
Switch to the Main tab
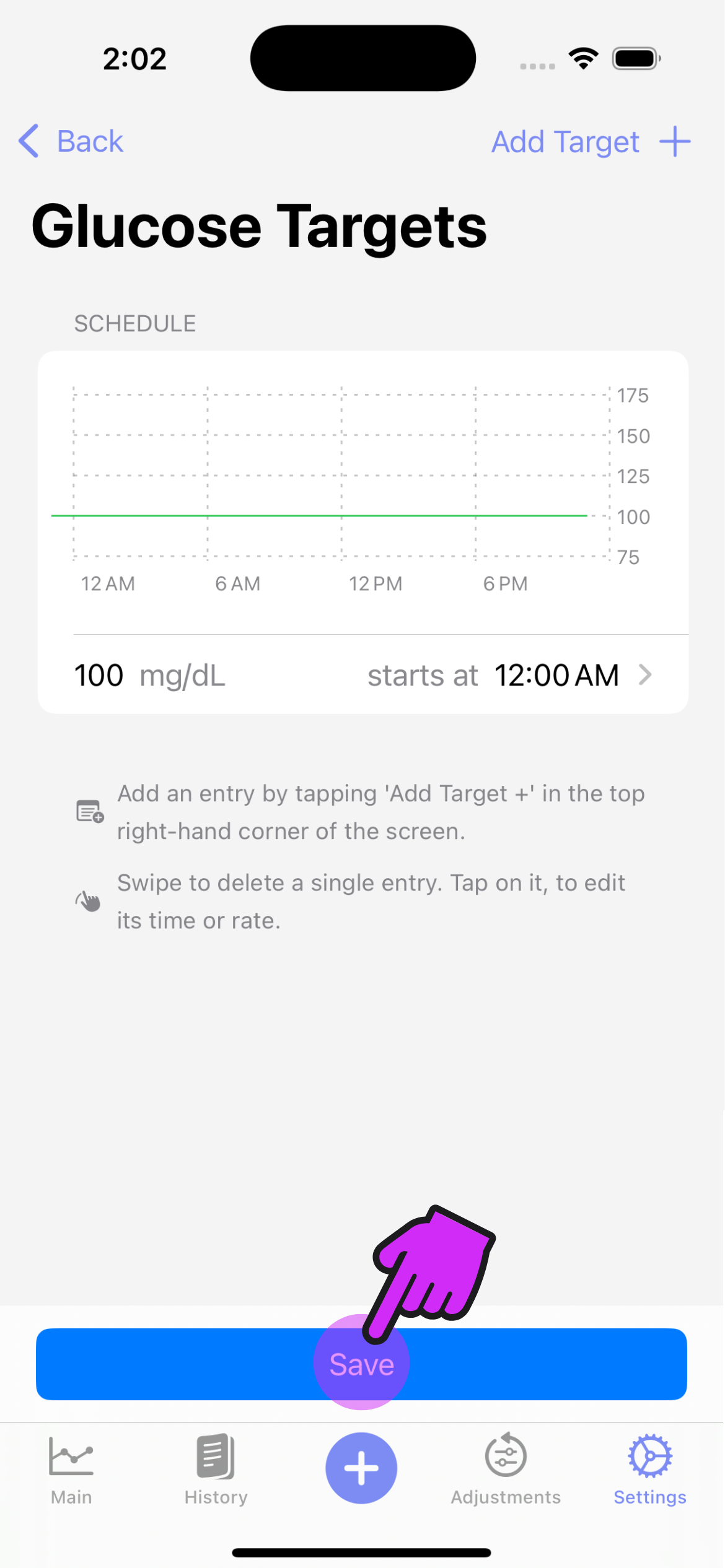click(x=71, y=1468)
